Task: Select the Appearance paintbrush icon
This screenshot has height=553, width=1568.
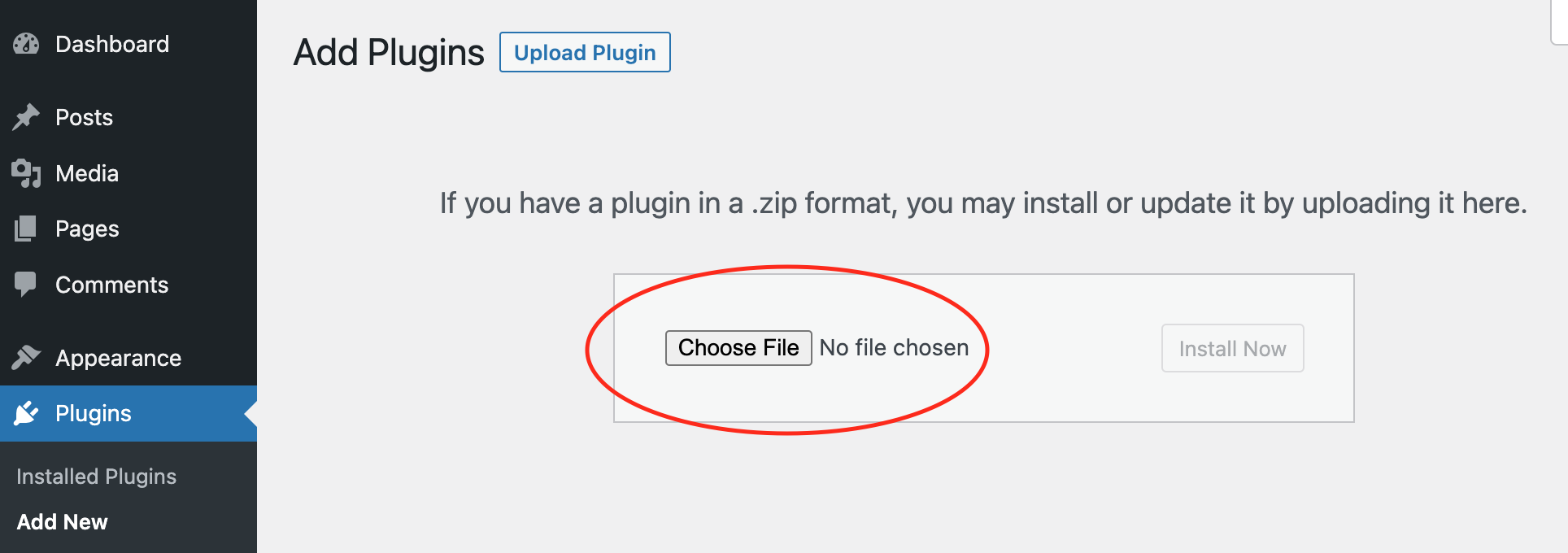Action: point(26,357)
